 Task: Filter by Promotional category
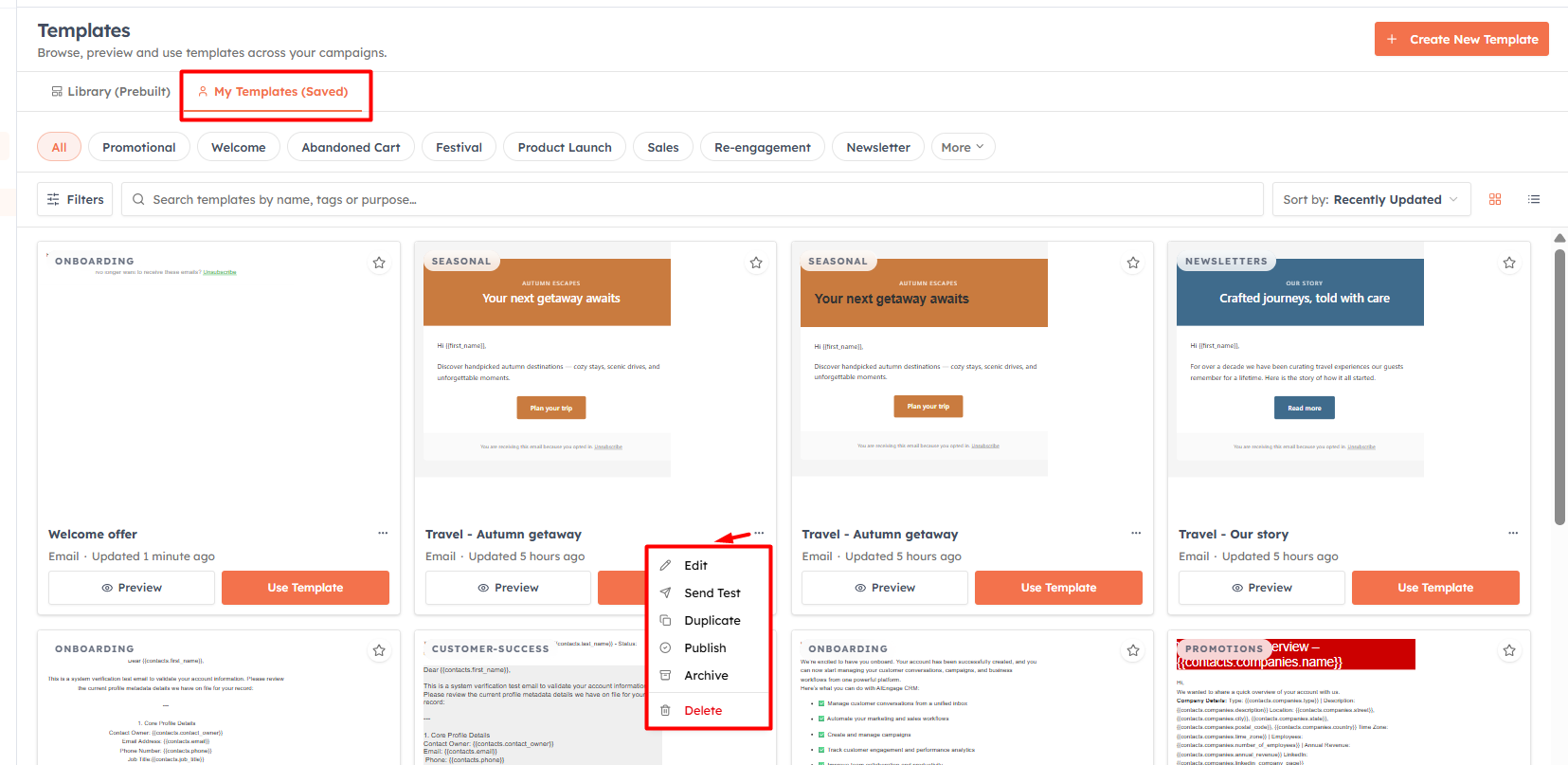point(139,147)
